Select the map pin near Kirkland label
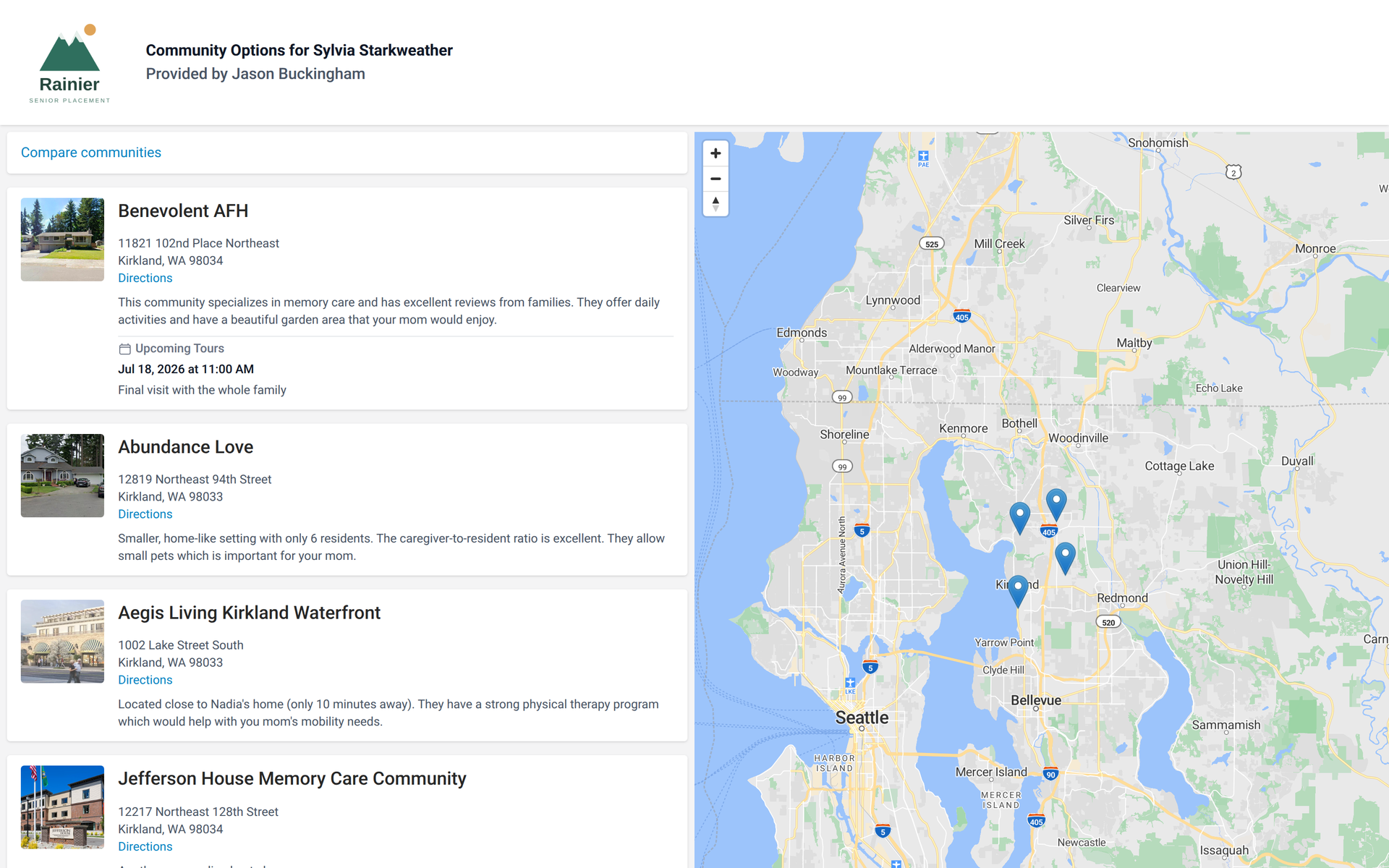The image size is (1389, 868). 1018,591
